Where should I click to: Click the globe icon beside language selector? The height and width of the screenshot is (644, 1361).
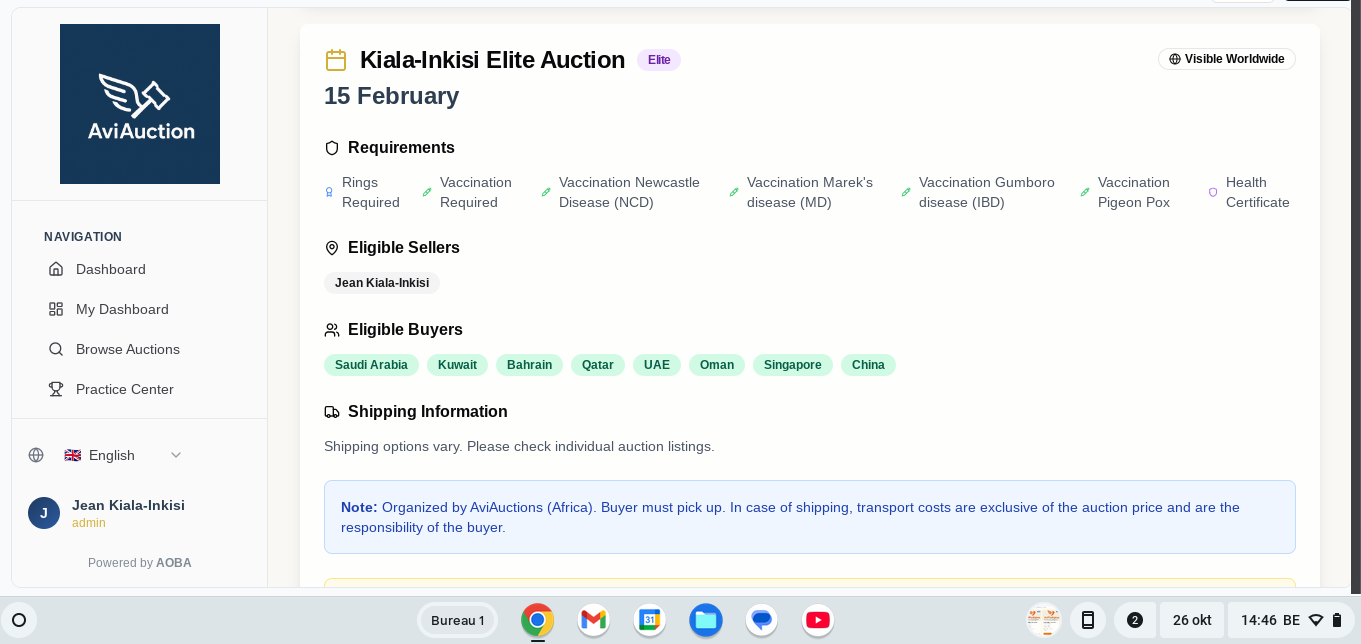pos(36,455)
